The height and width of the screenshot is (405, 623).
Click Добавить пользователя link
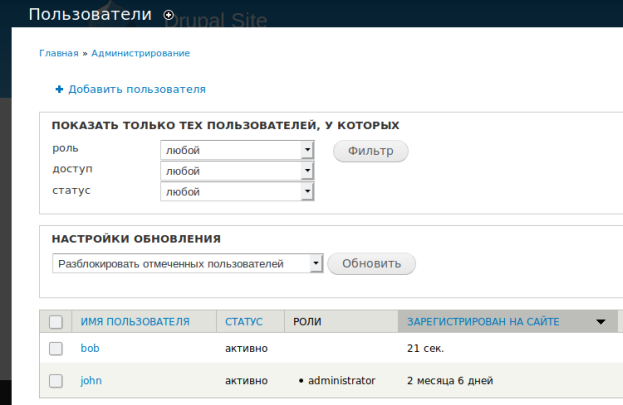(137, 89)
